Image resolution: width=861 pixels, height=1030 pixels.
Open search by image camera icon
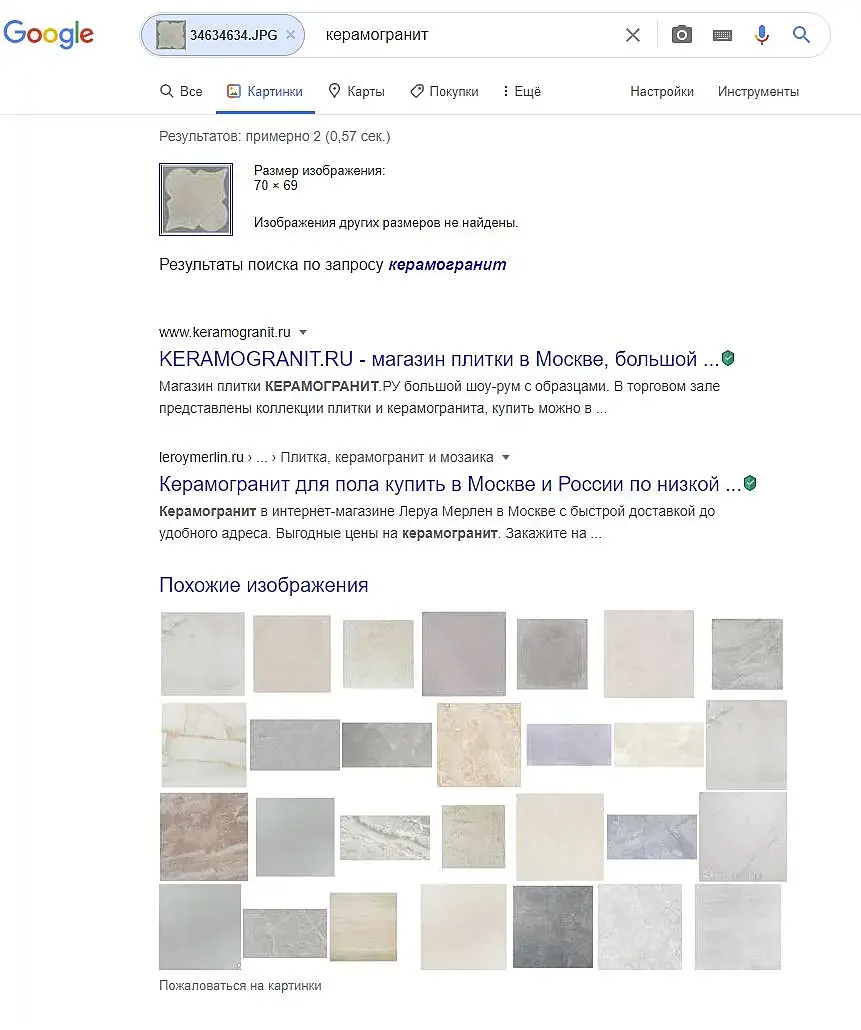click(x=682, y=35)
